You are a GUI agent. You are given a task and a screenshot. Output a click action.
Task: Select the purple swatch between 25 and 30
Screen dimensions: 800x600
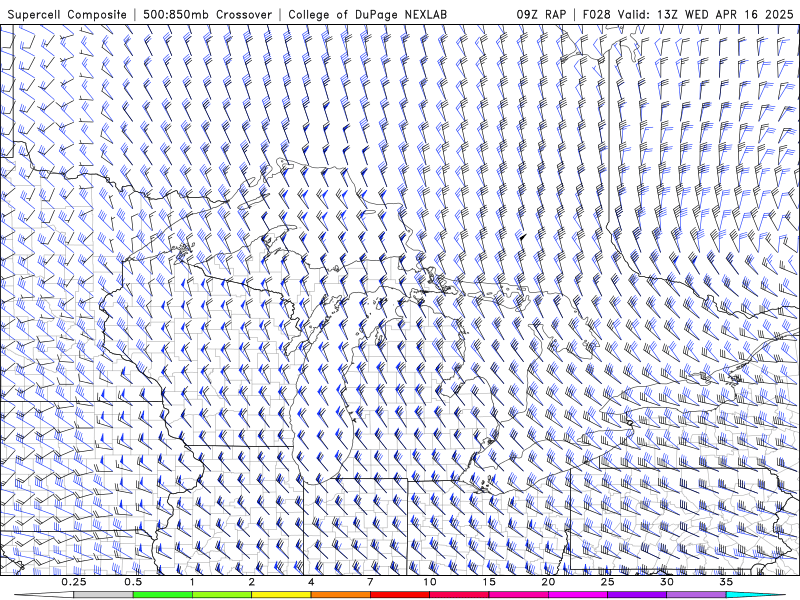[637, 595]
